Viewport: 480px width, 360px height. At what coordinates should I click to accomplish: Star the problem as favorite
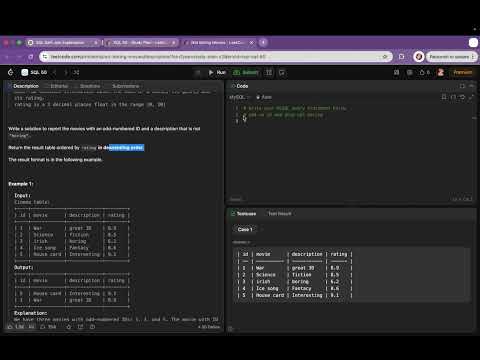(69, 327)
